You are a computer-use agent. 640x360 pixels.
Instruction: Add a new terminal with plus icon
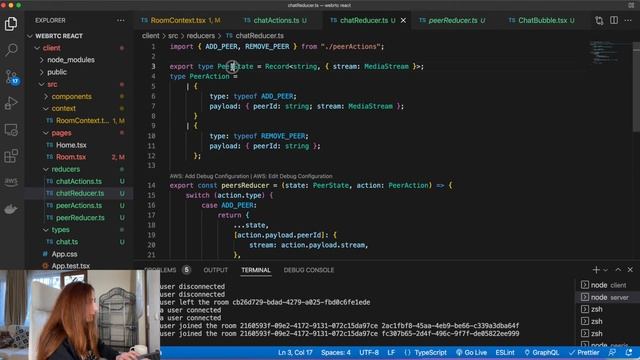(x=596, y=270)
